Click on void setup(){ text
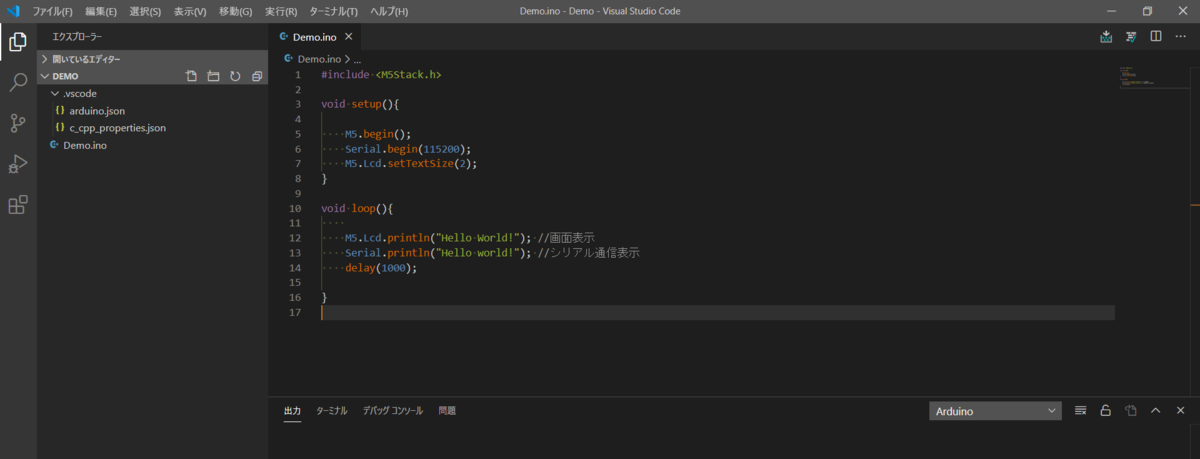This screenshot has height=459, width=1200. [361, 104]
